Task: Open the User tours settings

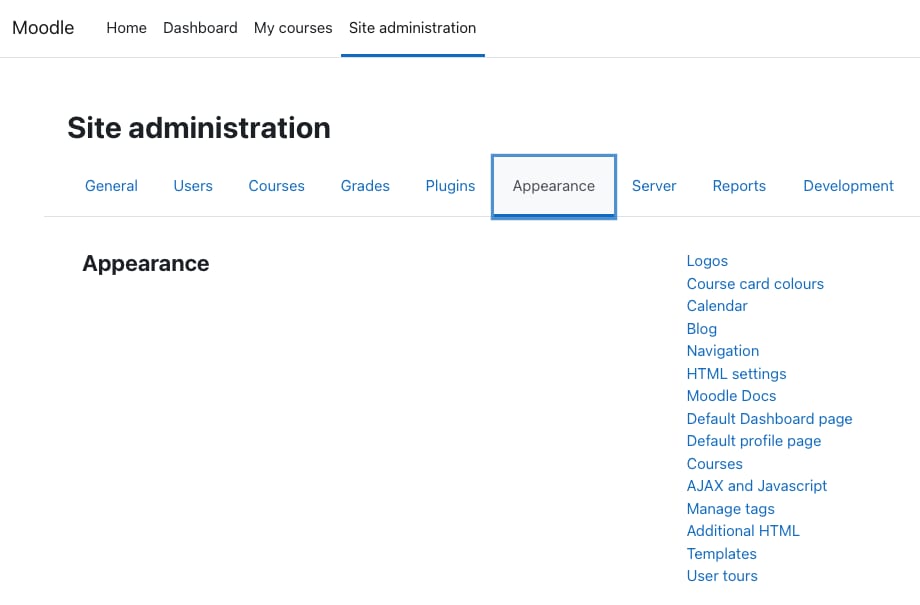Action: [722, 576]
